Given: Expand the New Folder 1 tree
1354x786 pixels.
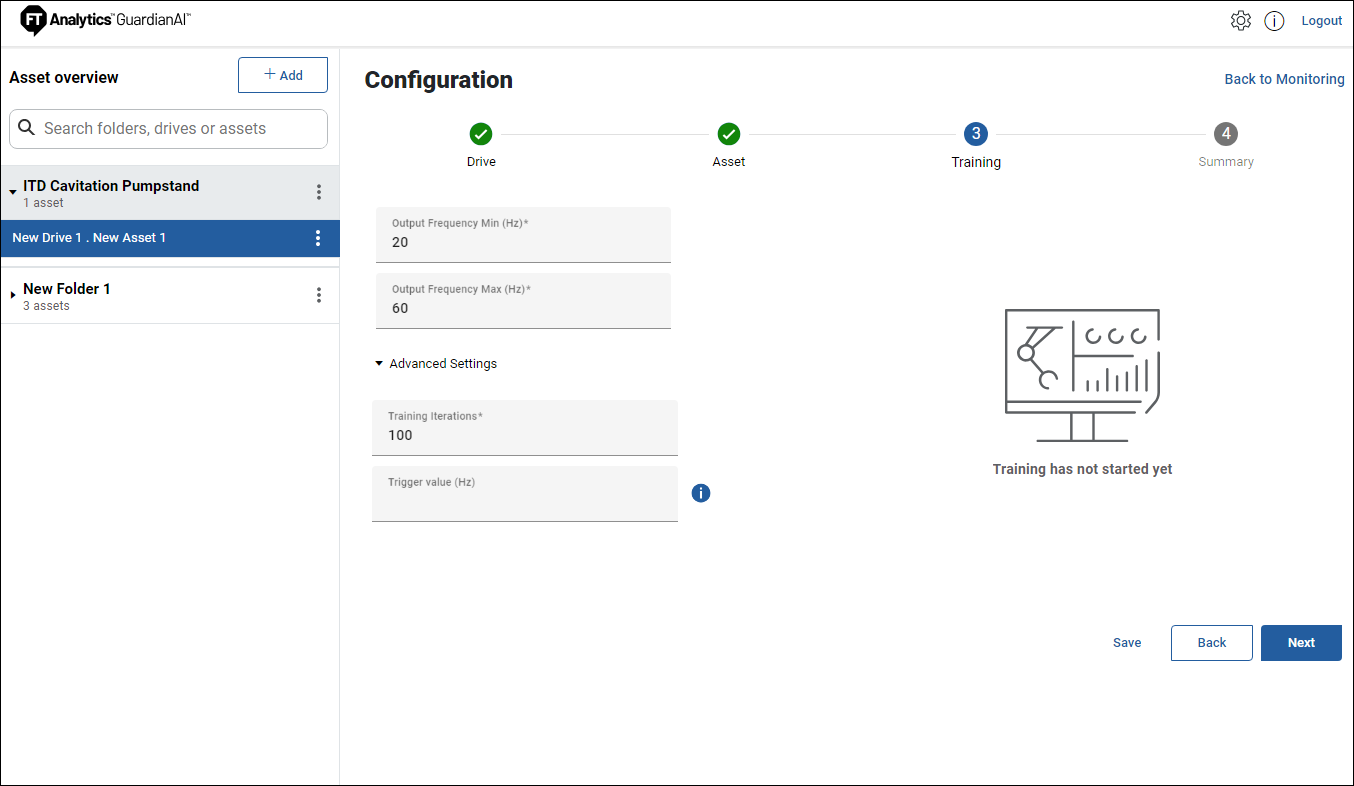Looking at the screenshot, I should pos(13,294).
